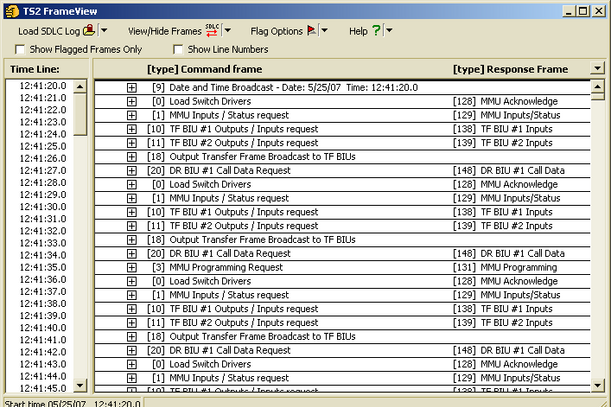Viewport: 611px width, 407px height.
Task: Open the Help dropdown arrow
Action: click(389, 31)
